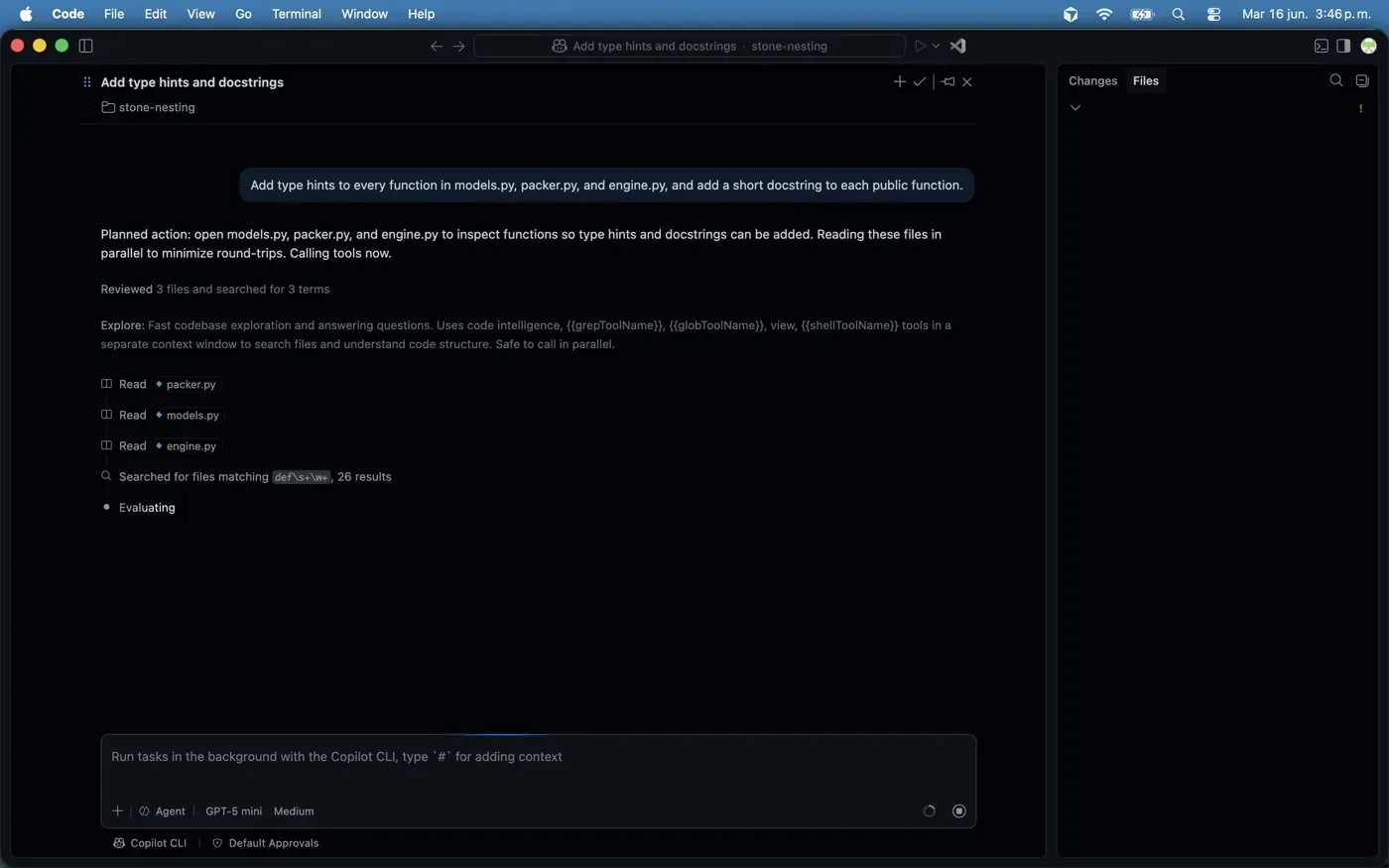This screenshot has width=1389, height=868.
Task: Open macOS Control Center
Action: click(x=1213, y=14)
